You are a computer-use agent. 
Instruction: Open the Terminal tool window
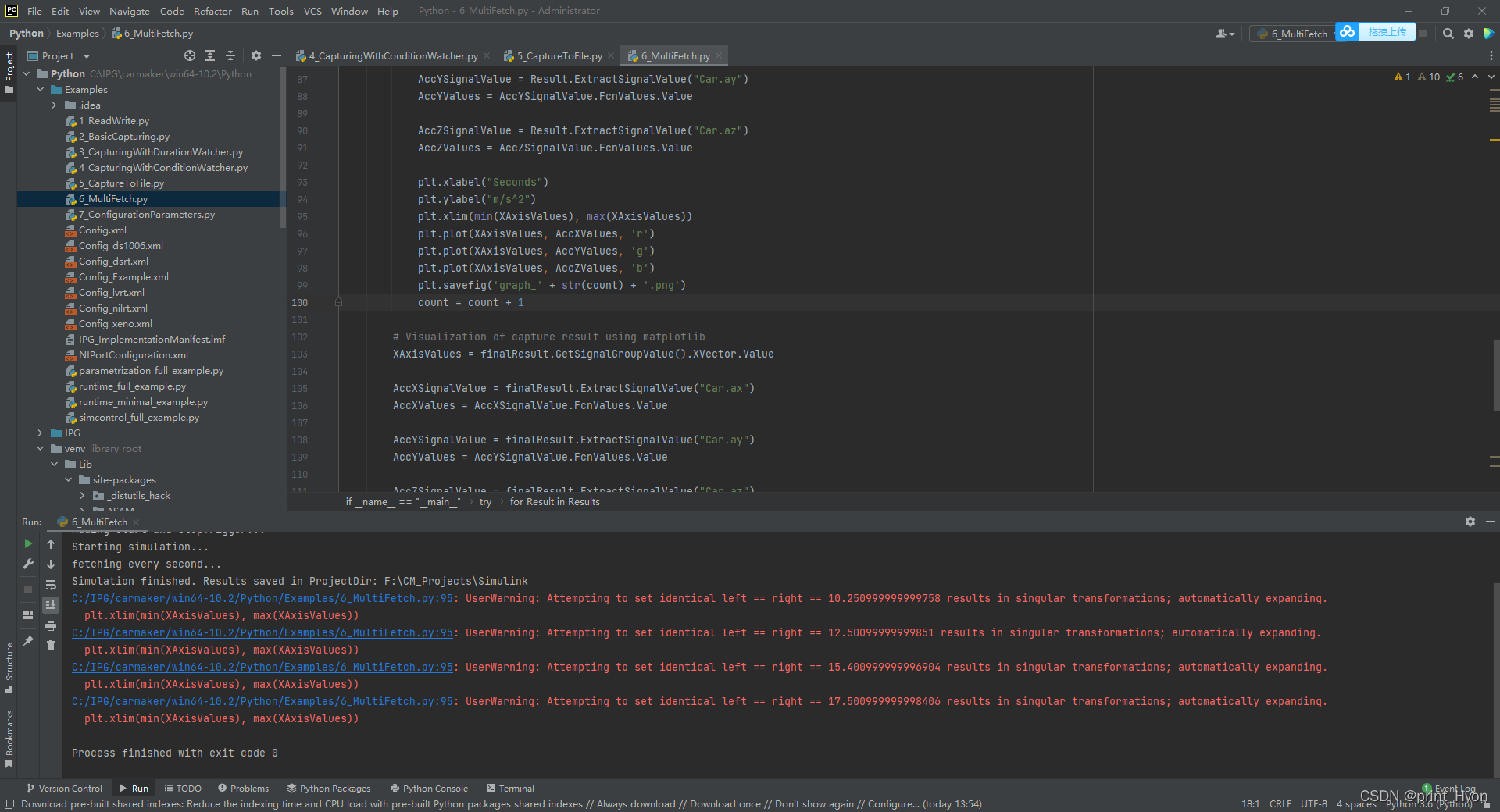[510, 789]
